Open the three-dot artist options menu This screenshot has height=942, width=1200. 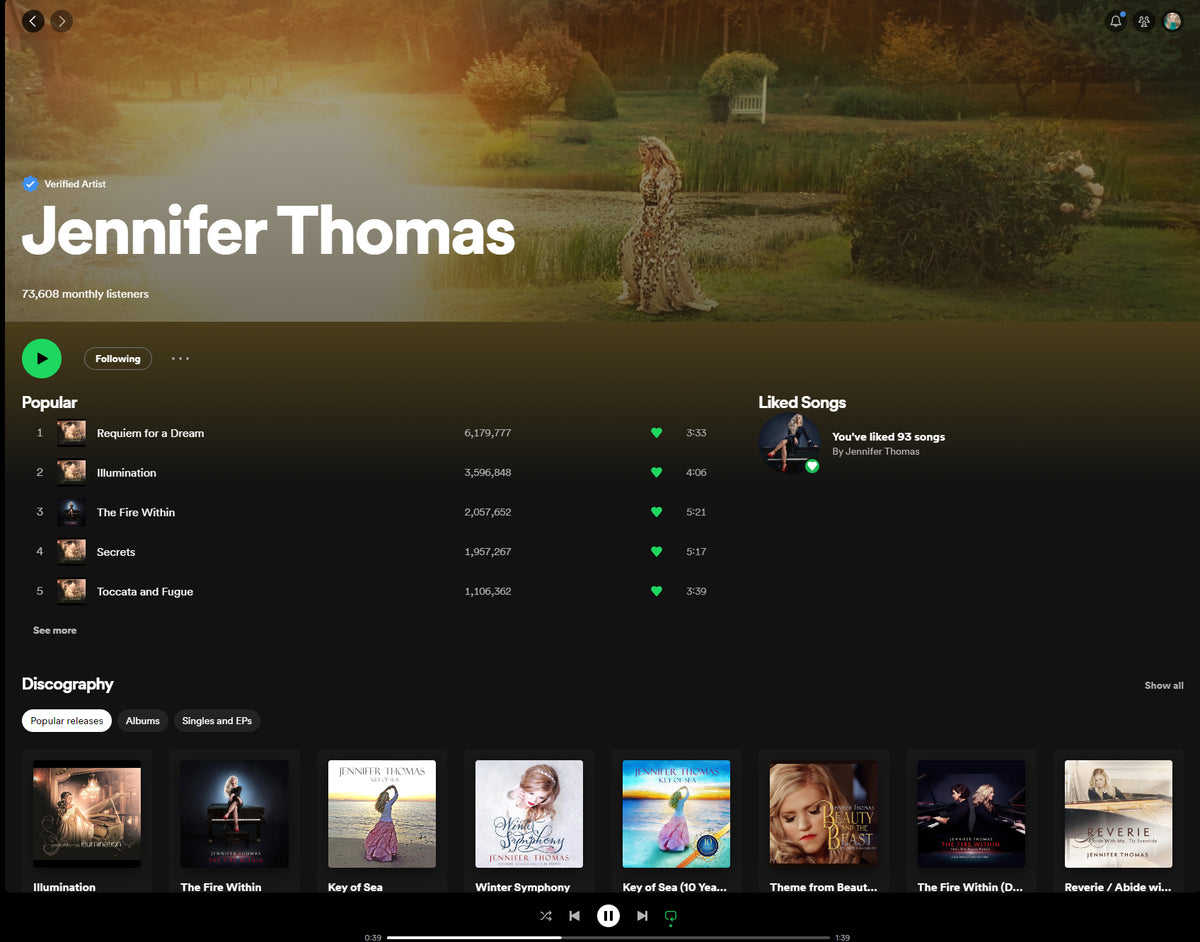180,359
